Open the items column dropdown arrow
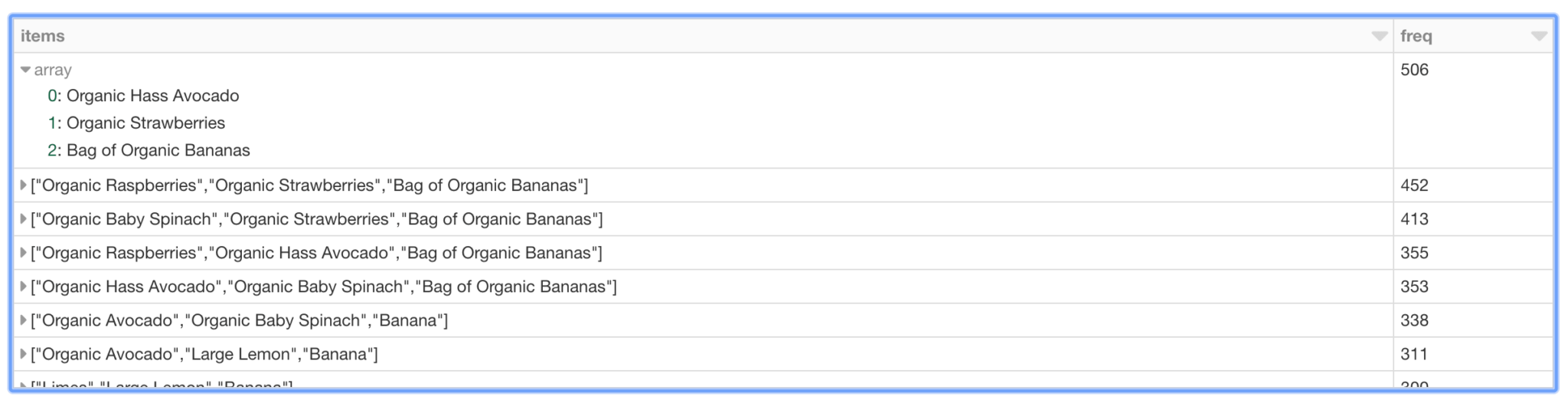This screenshot has height=400, width=1568. pyautogui.click(x=1379, y=36)
